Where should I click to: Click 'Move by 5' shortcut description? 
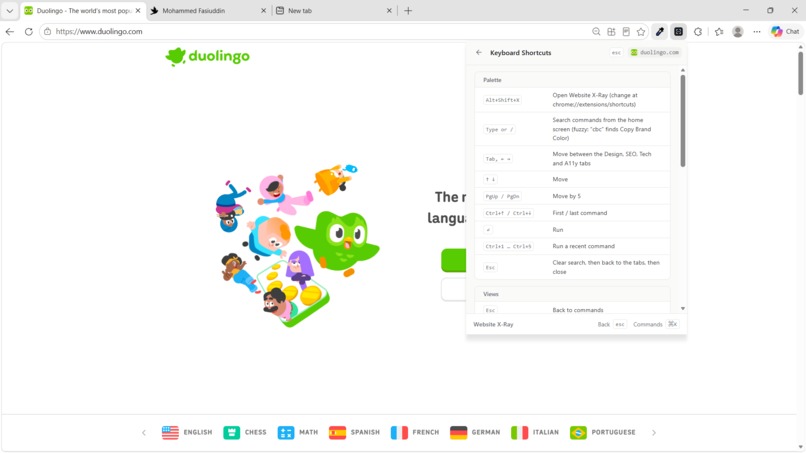coord(566,196)
